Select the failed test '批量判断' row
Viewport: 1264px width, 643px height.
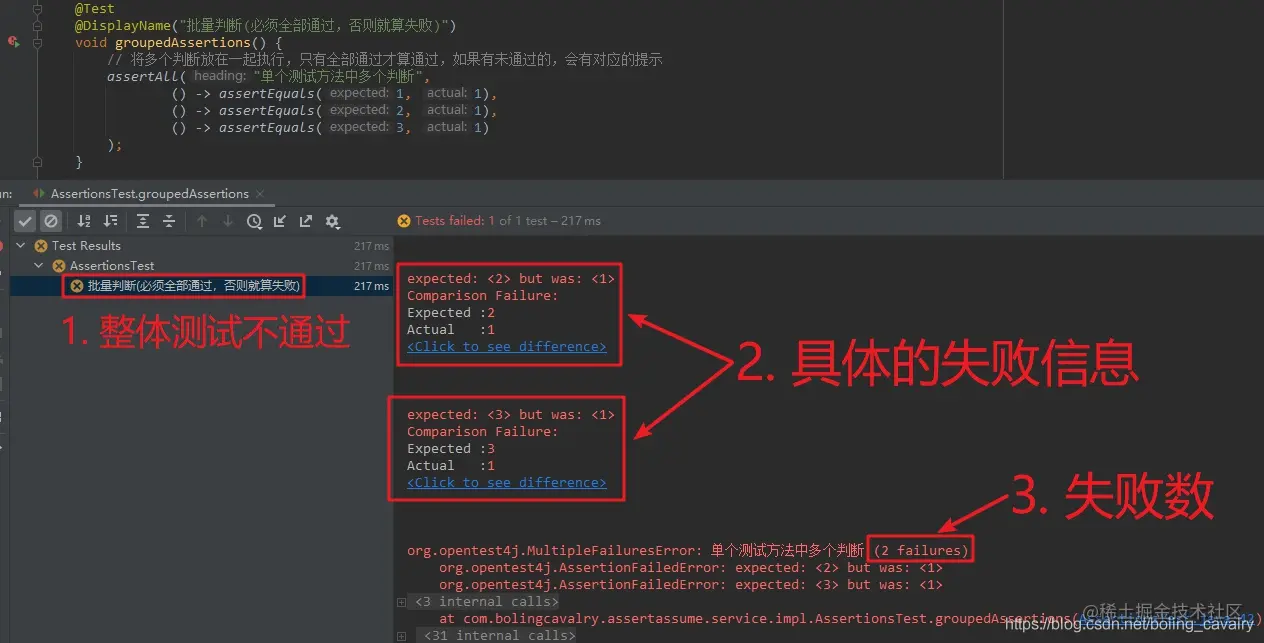tap(202, 286)
